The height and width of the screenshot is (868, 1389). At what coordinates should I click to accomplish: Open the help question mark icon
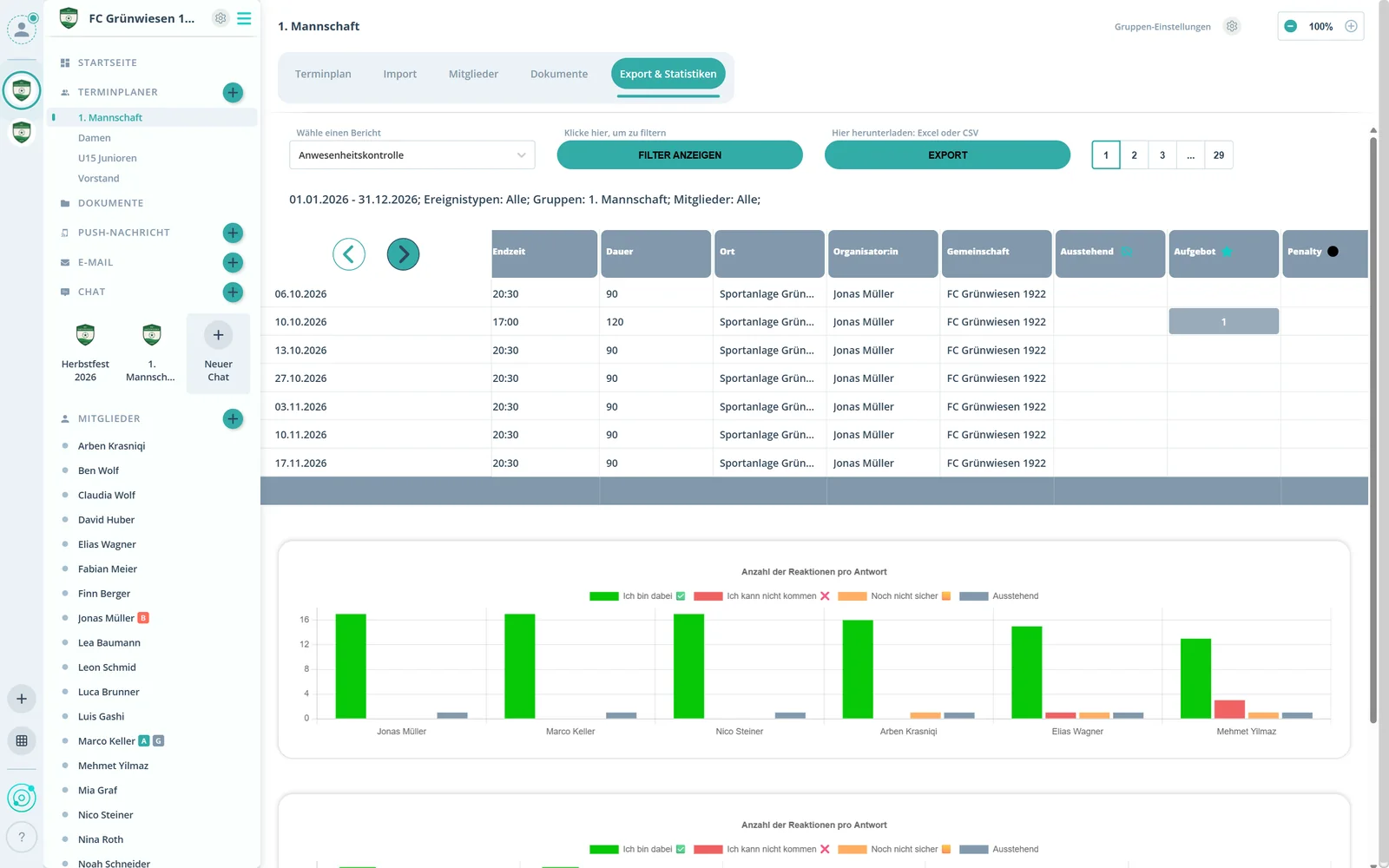click(x=22, y=837)
